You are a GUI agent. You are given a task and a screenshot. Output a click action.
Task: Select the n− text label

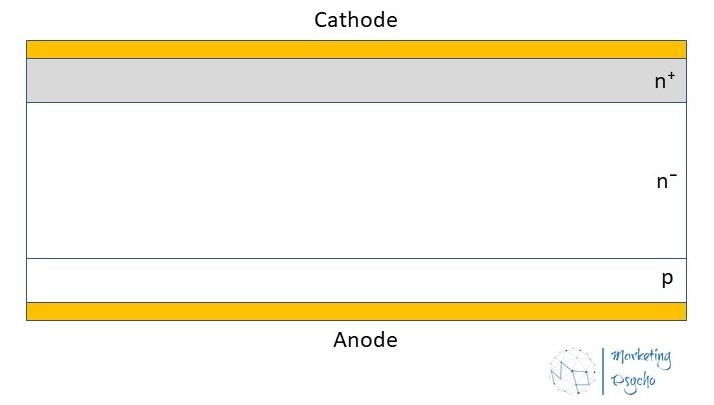point(666,181)
